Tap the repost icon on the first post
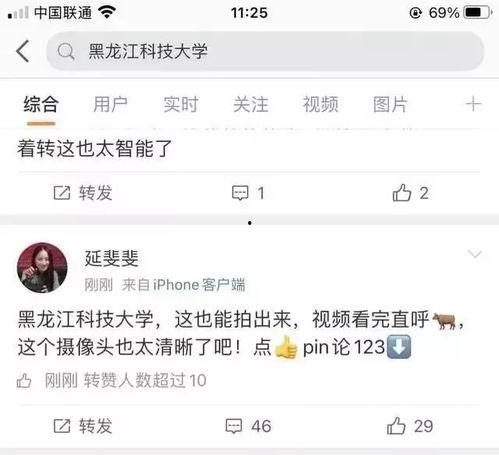The height and width of the screenshot is (455, 499). [x=62, y=192]
